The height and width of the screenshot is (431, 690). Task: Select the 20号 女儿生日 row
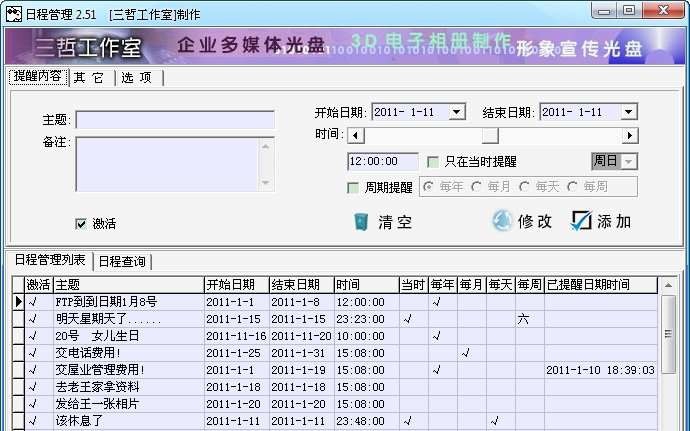pos(335,336)
